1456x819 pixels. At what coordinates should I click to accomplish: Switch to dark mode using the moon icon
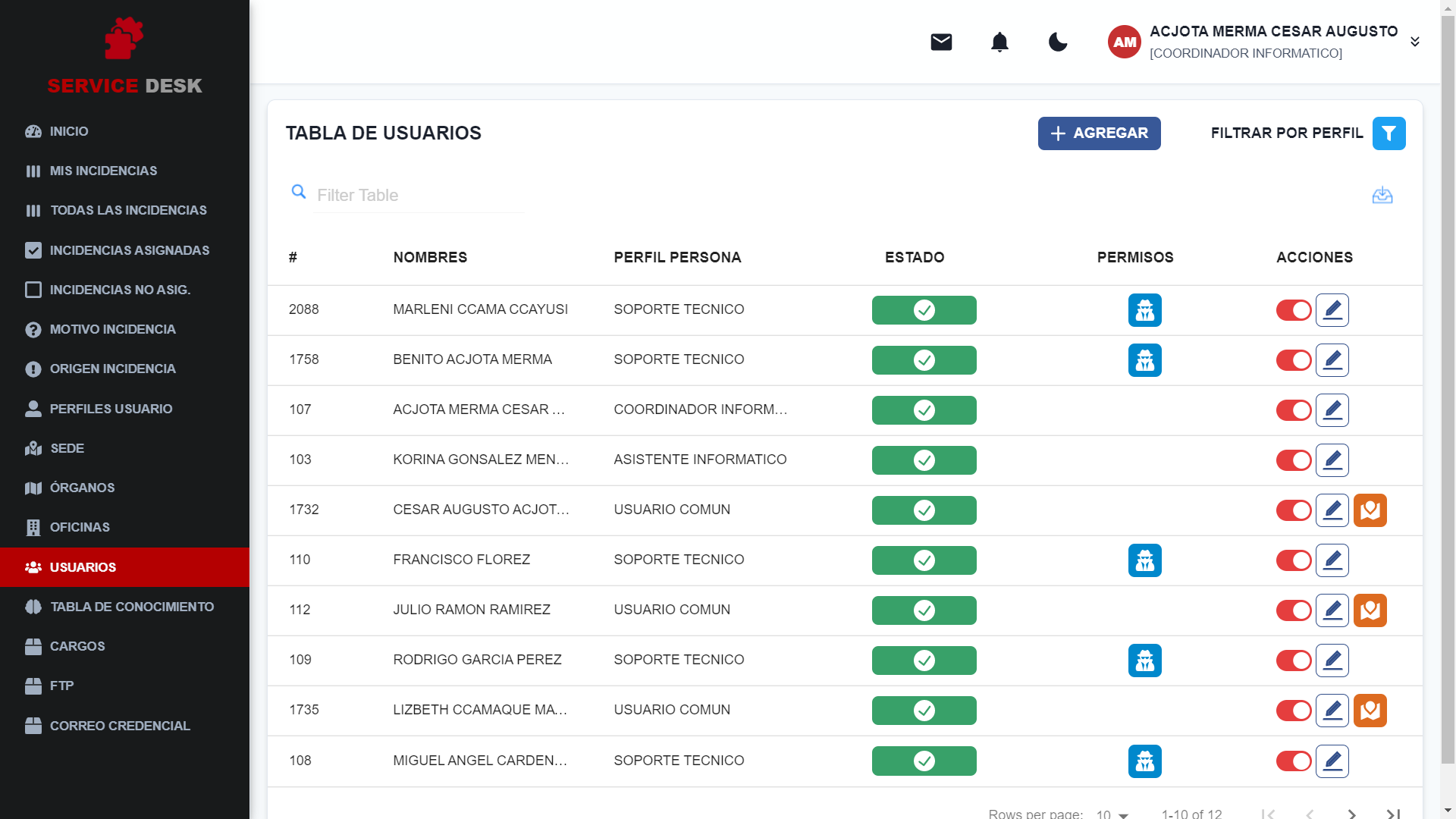[1057, 42]
